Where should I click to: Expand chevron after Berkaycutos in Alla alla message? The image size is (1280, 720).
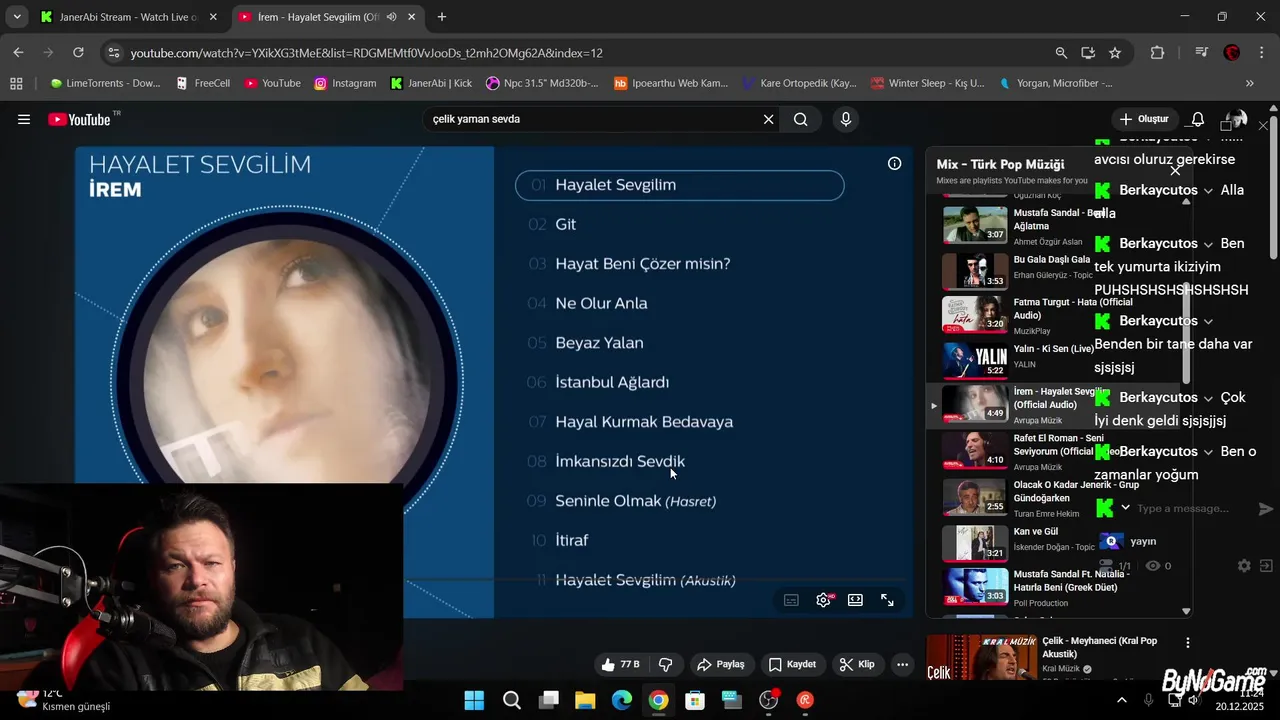click(x=1208, y=190)
